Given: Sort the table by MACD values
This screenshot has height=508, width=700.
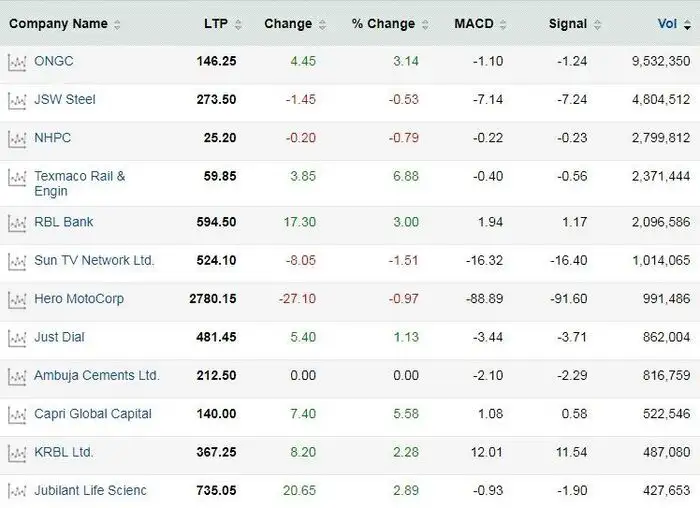Looking at the screenshot, I should (x=472, y=24).
